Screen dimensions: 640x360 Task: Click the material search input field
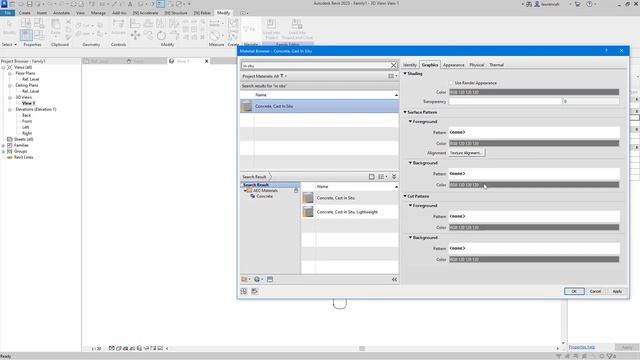[x=316, y=65]
